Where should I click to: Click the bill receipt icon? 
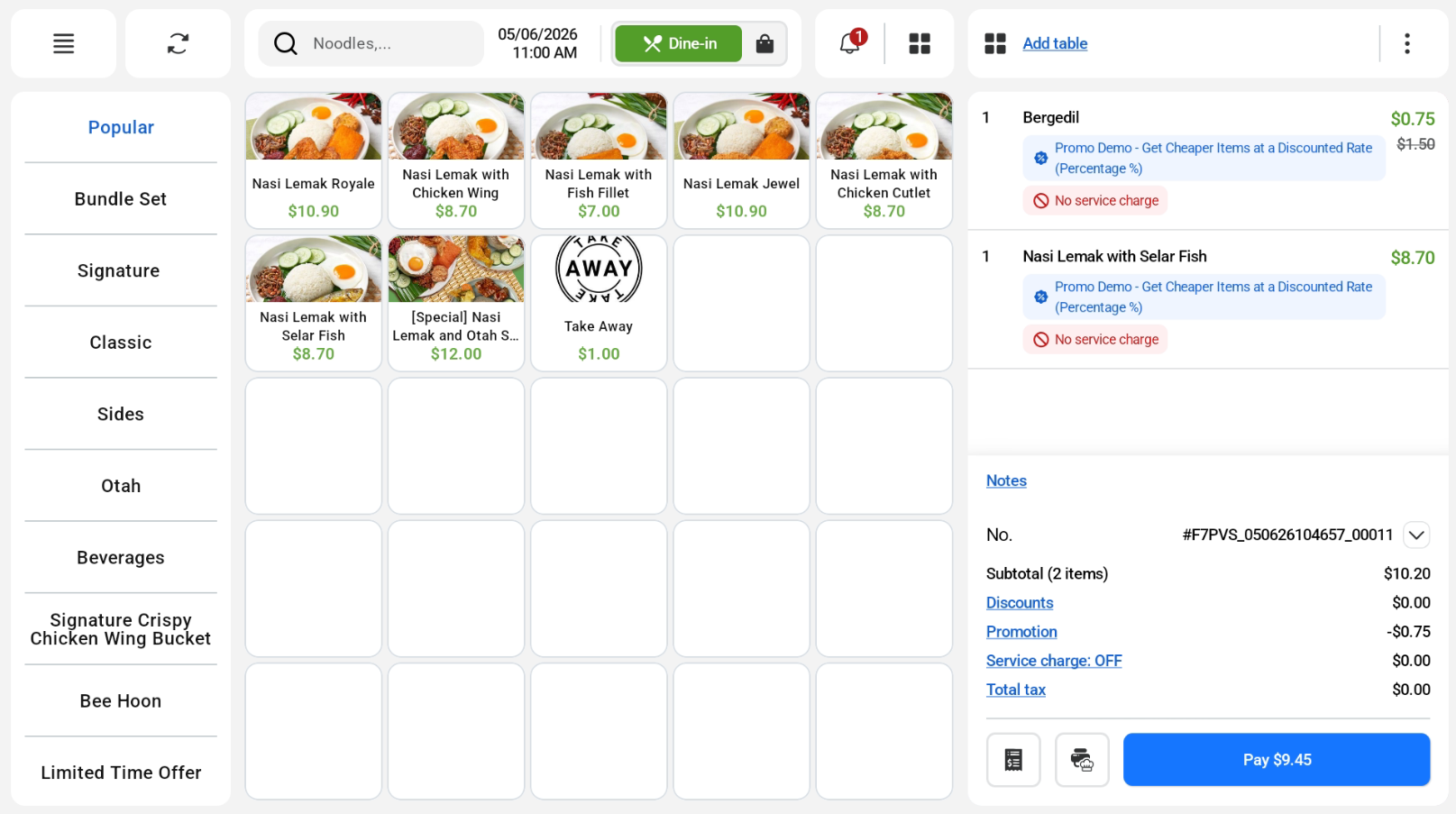pos(1013,760)
